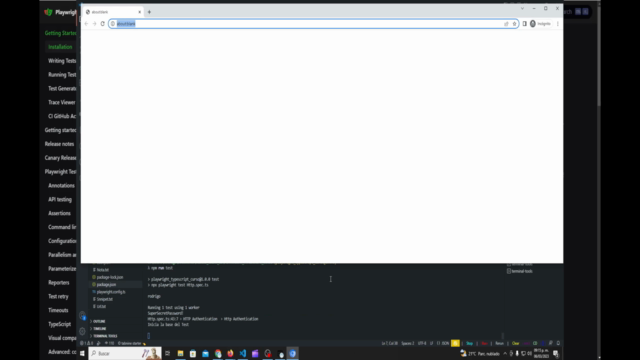Open Mail app from taskbar

(x=205, y=354)
